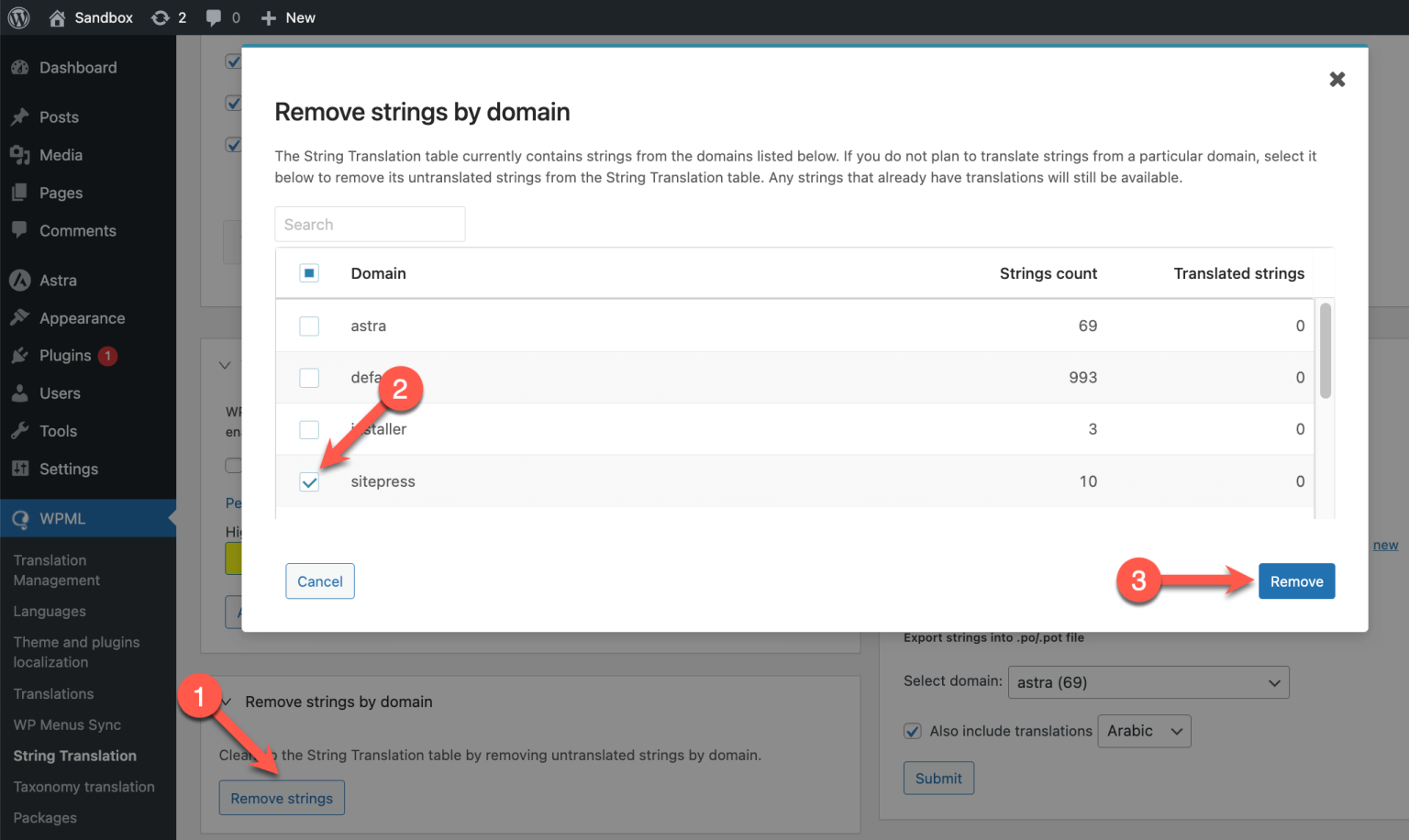Select String Translation in the WPML menu
Image resolution: width=1409 pixels, height=840 pixels.
[73, 756]
